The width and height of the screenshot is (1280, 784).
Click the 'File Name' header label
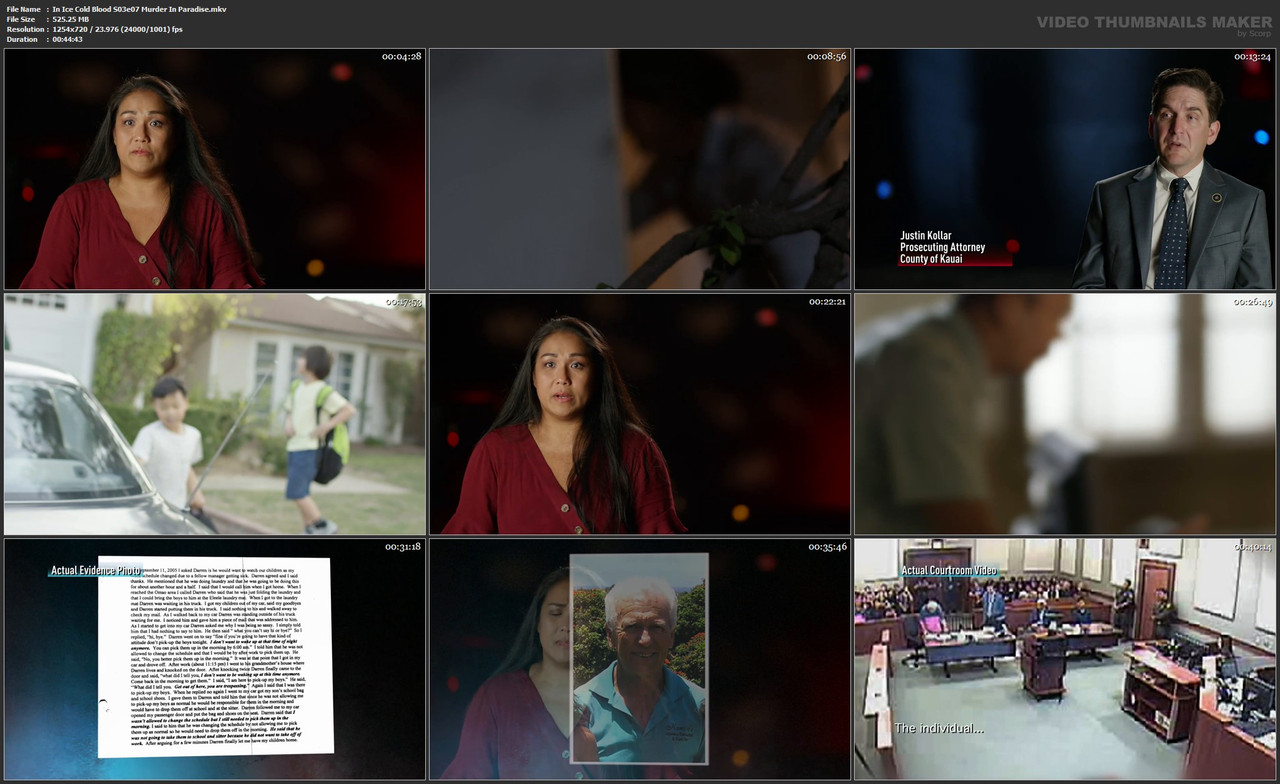tap(23, 9)
